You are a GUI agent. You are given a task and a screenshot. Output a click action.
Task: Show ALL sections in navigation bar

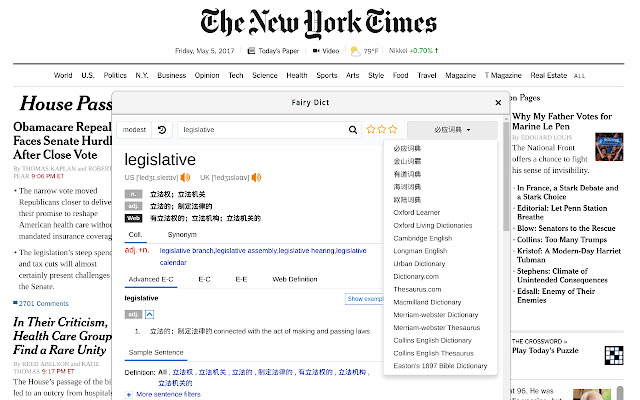580,76
